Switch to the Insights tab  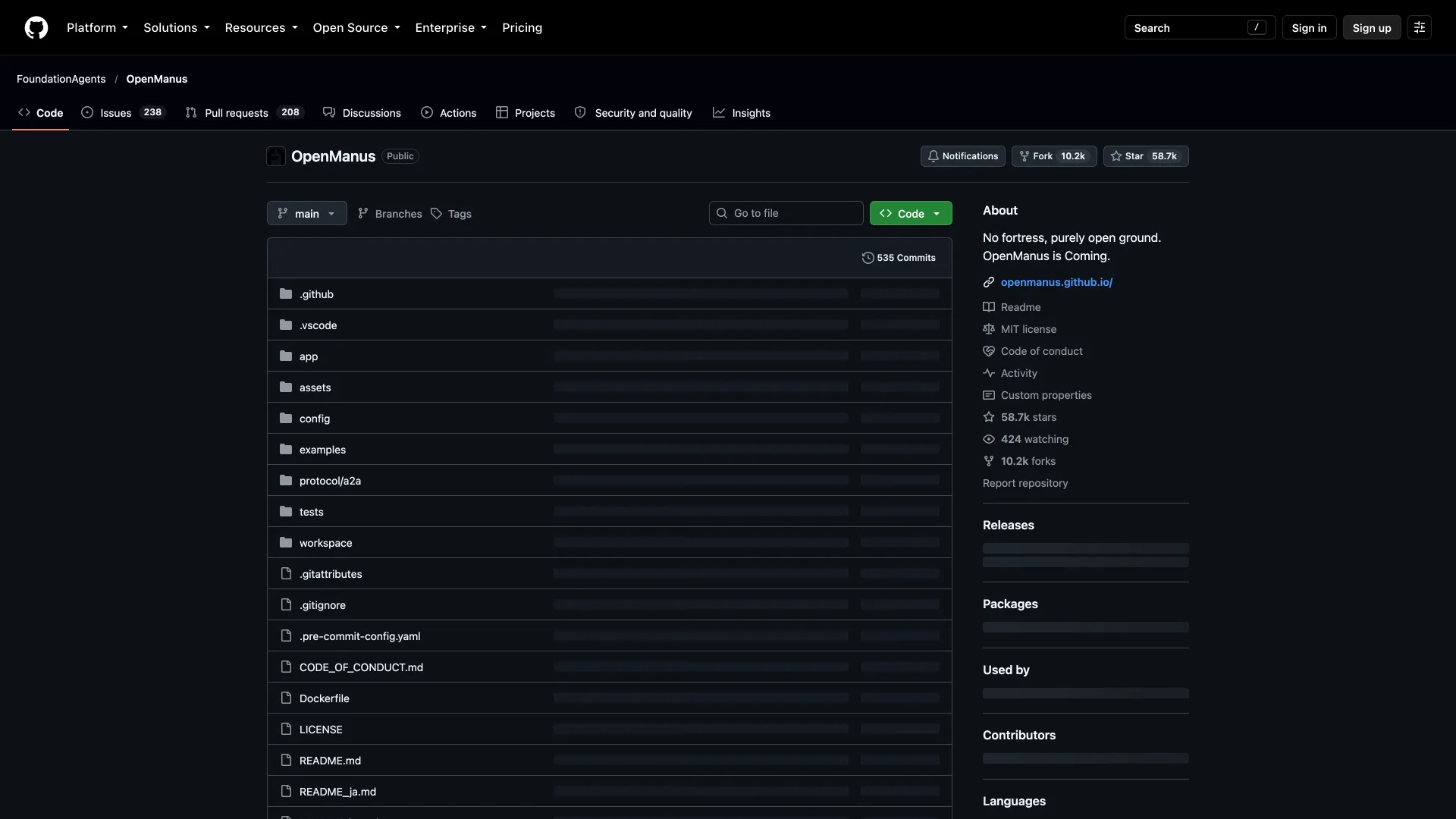742,112
